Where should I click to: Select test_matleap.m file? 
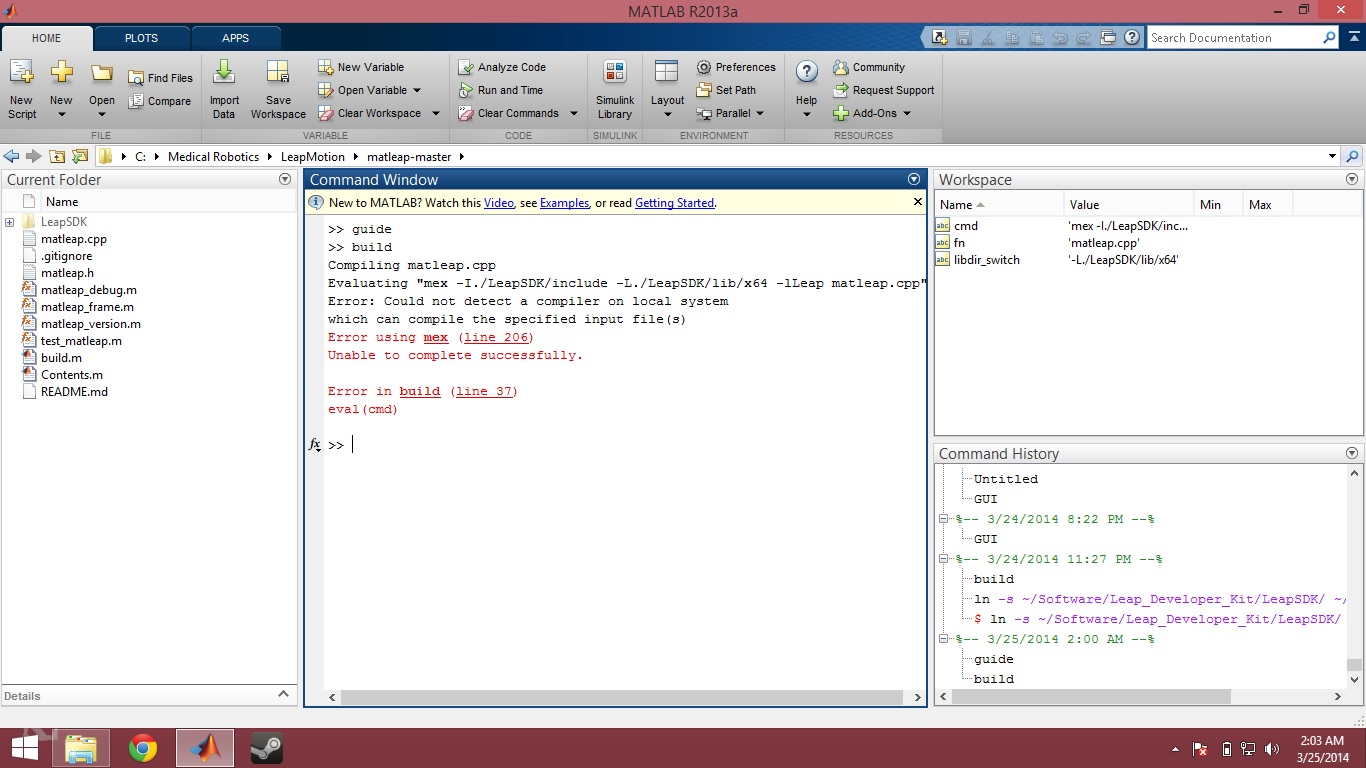(81, 340)
